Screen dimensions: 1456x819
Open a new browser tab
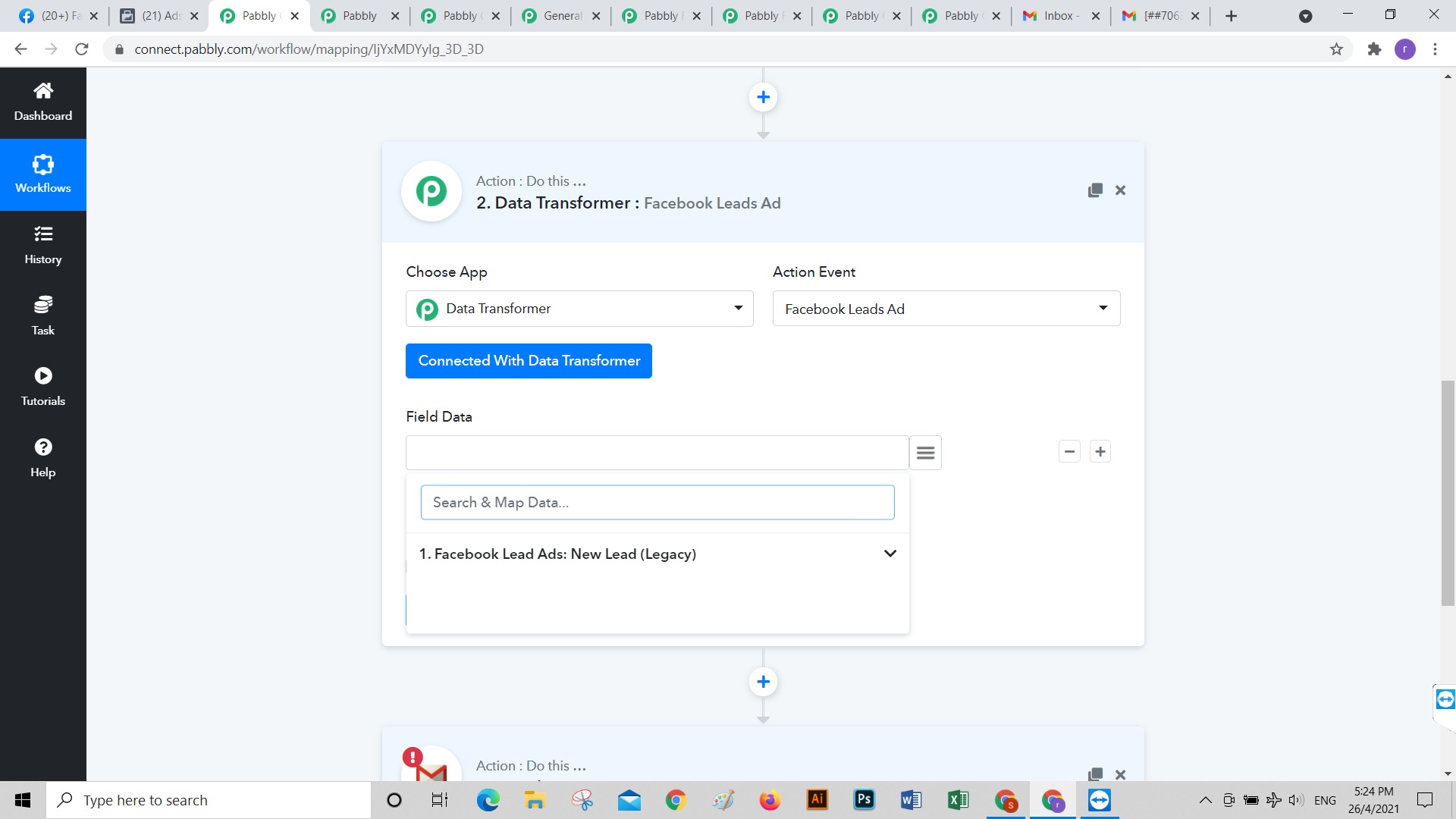[x=1231, y=16]
